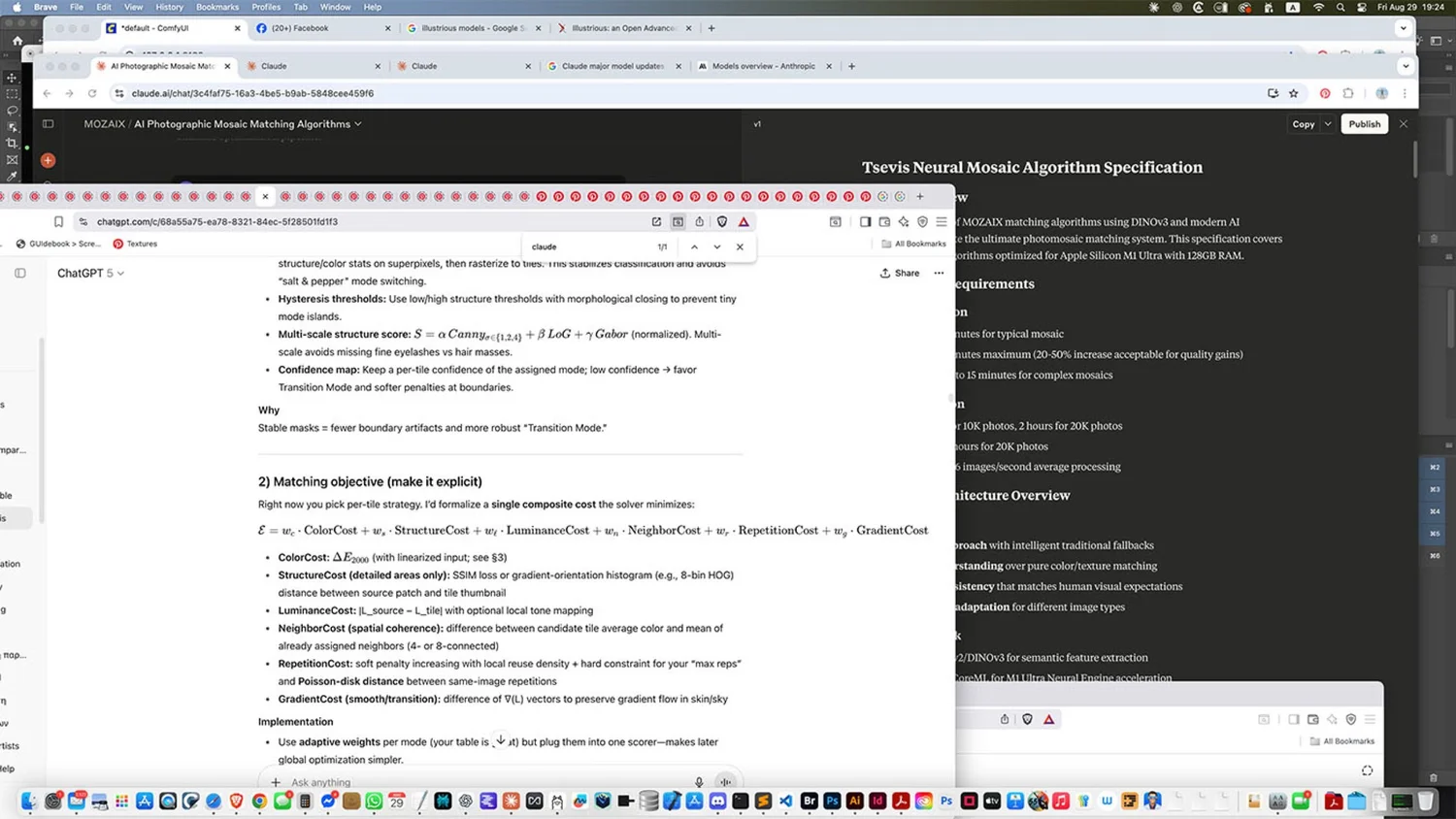
Task: Reload the claude.ai page
Action: click(x=92, y=94)
